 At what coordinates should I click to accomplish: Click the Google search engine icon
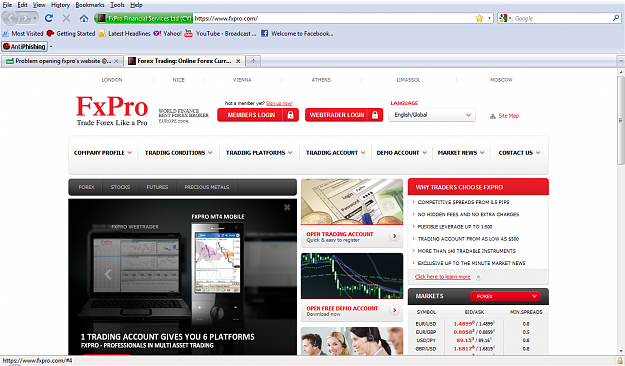coord(503,18)
